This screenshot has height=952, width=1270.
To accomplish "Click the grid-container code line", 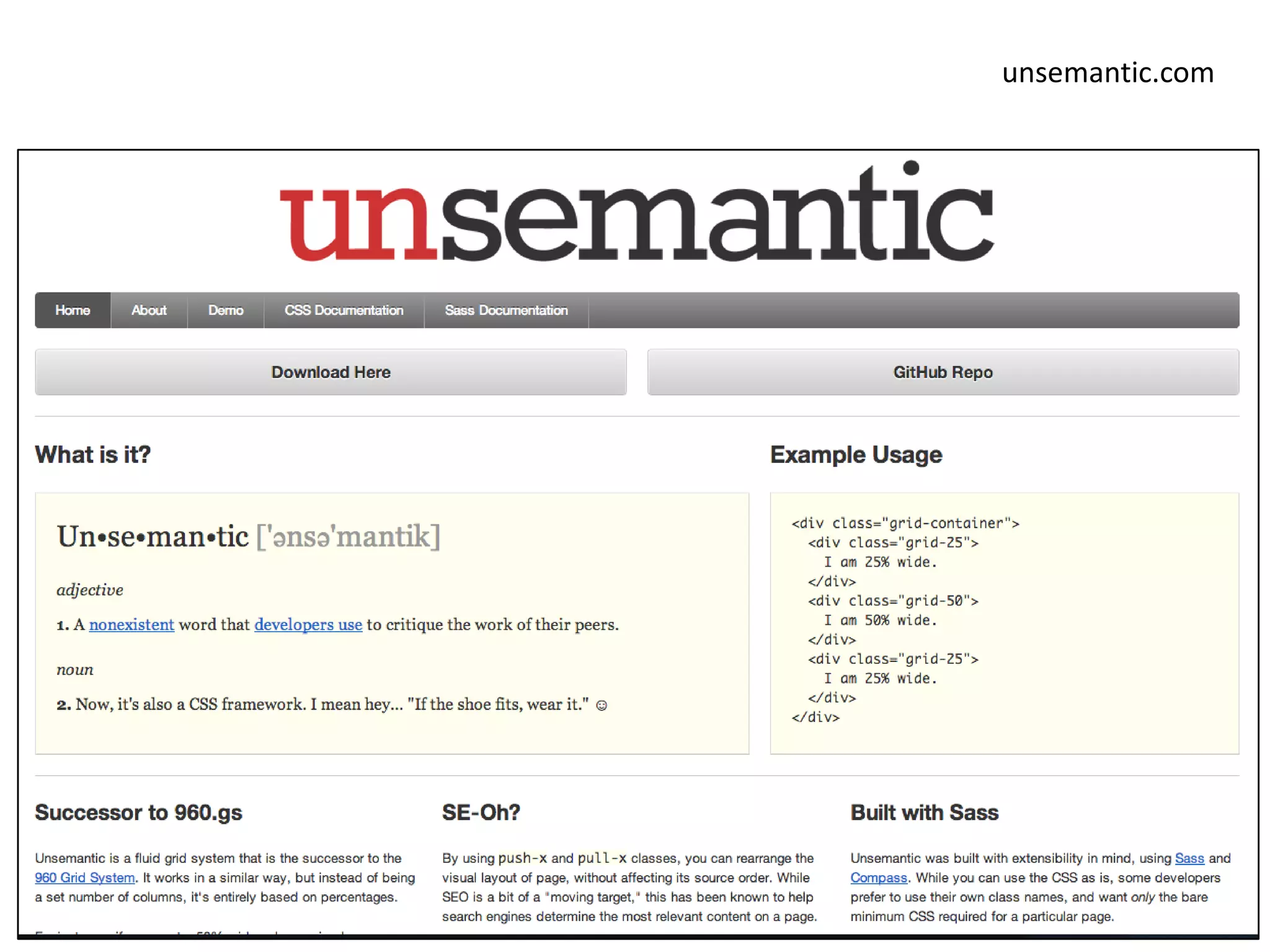I will [905, 523].
